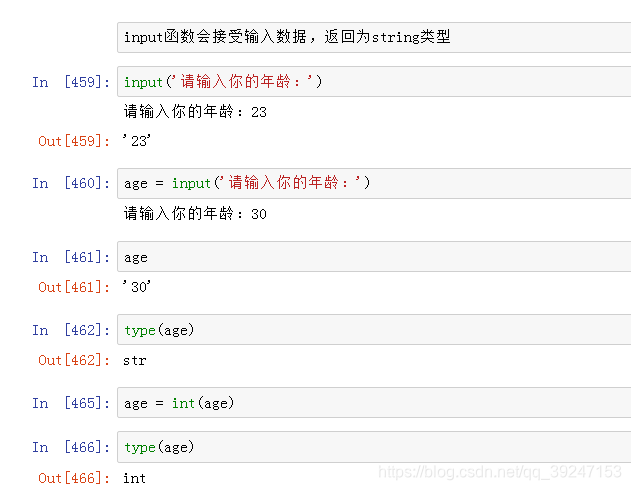631x490 pixels.
Task: Click the In [465] prompt label
Action: pos(71,403)
